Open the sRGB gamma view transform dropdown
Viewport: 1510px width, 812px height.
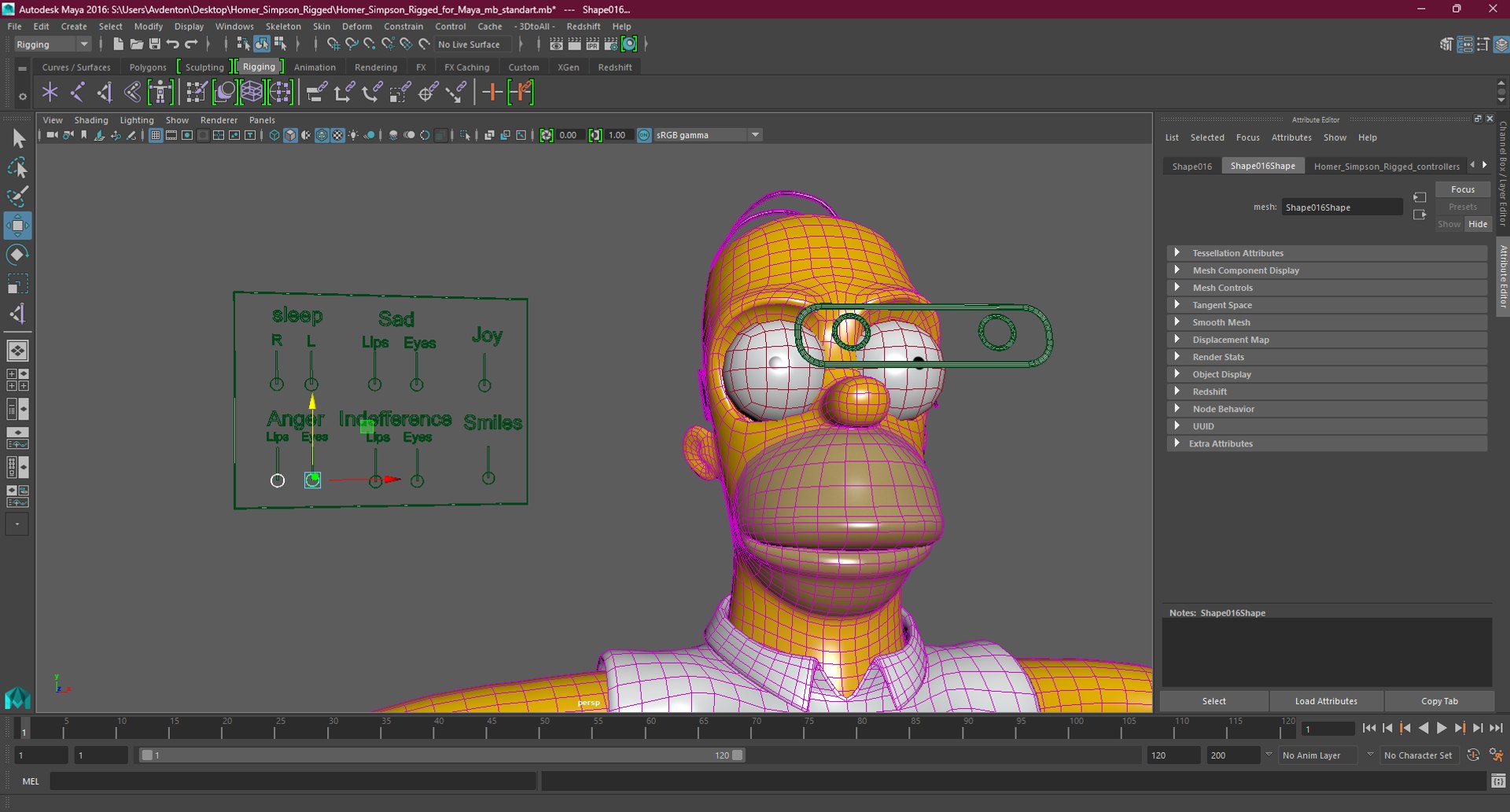pos(707,135)
